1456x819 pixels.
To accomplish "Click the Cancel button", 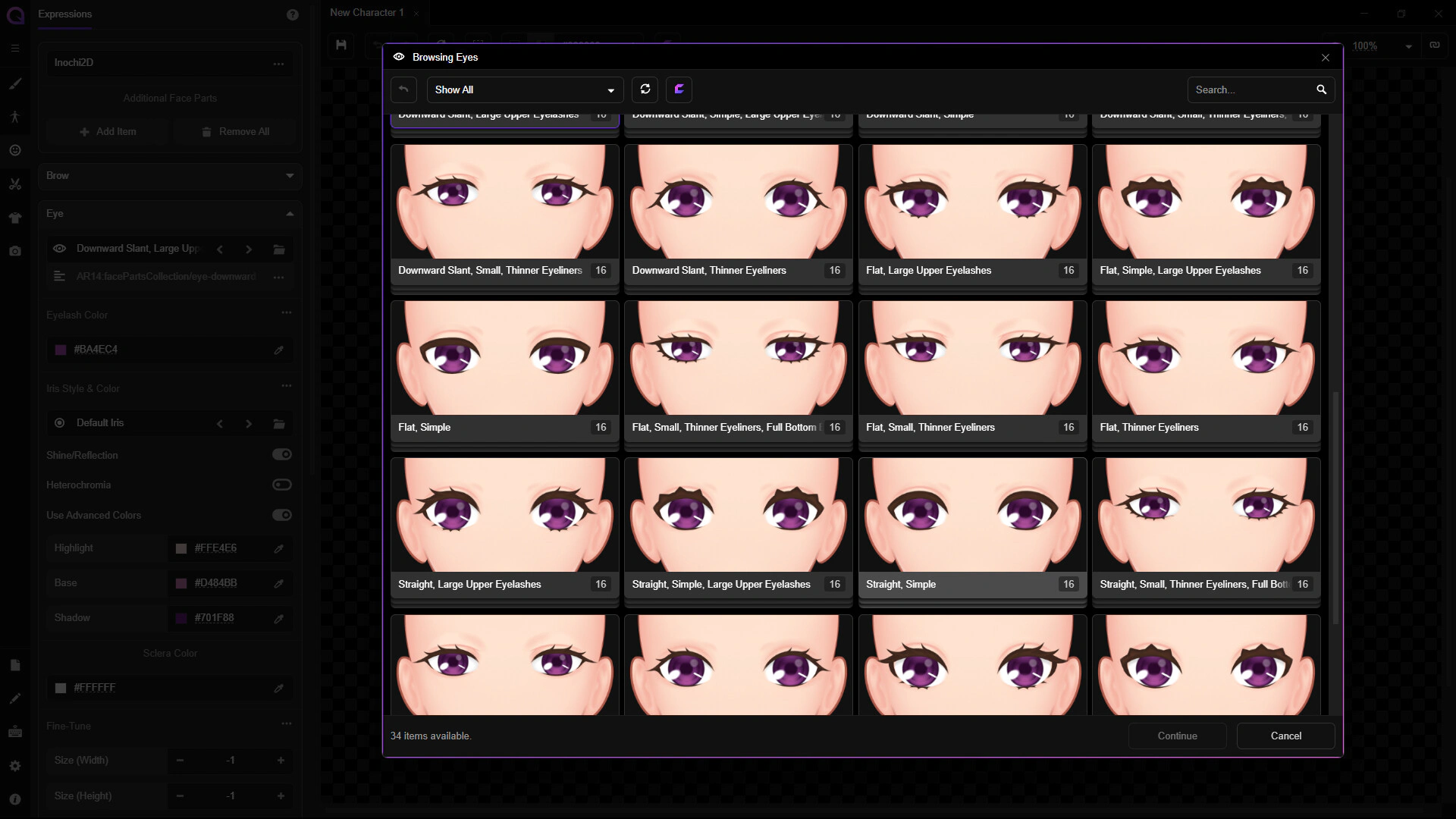I will click(1285, 736).
